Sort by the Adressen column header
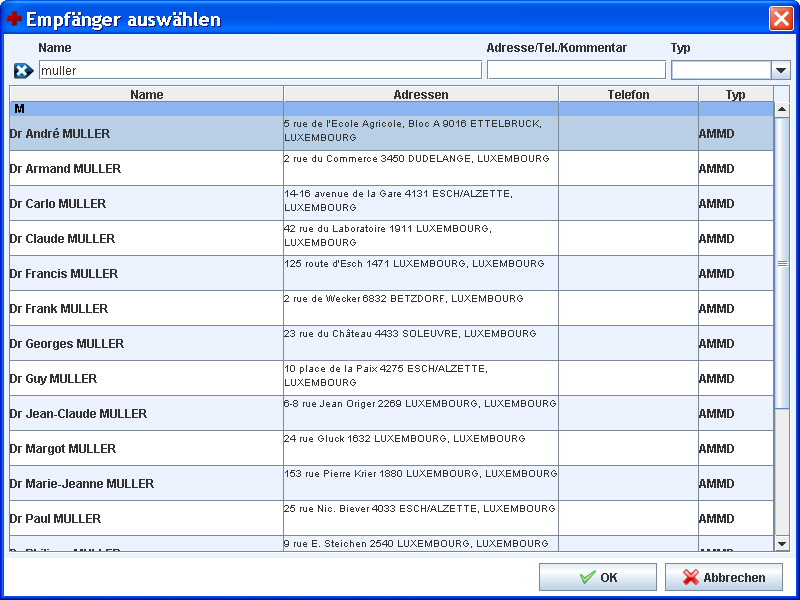Viewport: 800px width, 600px height. pos(420,95)
